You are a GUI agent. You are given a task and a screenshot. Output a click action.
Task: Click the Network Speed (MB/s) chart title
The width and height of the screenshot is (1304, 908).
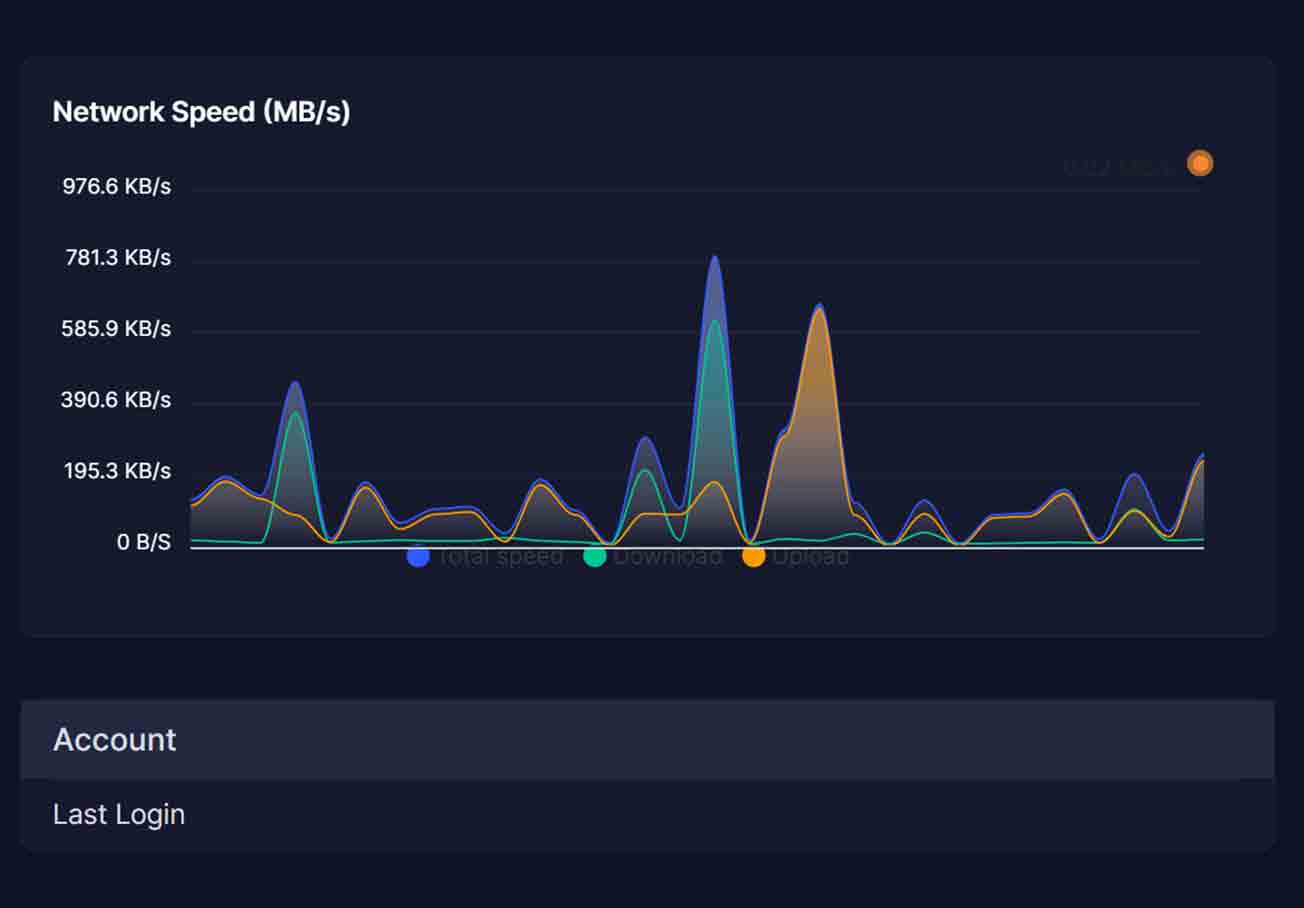pos(201,112)
